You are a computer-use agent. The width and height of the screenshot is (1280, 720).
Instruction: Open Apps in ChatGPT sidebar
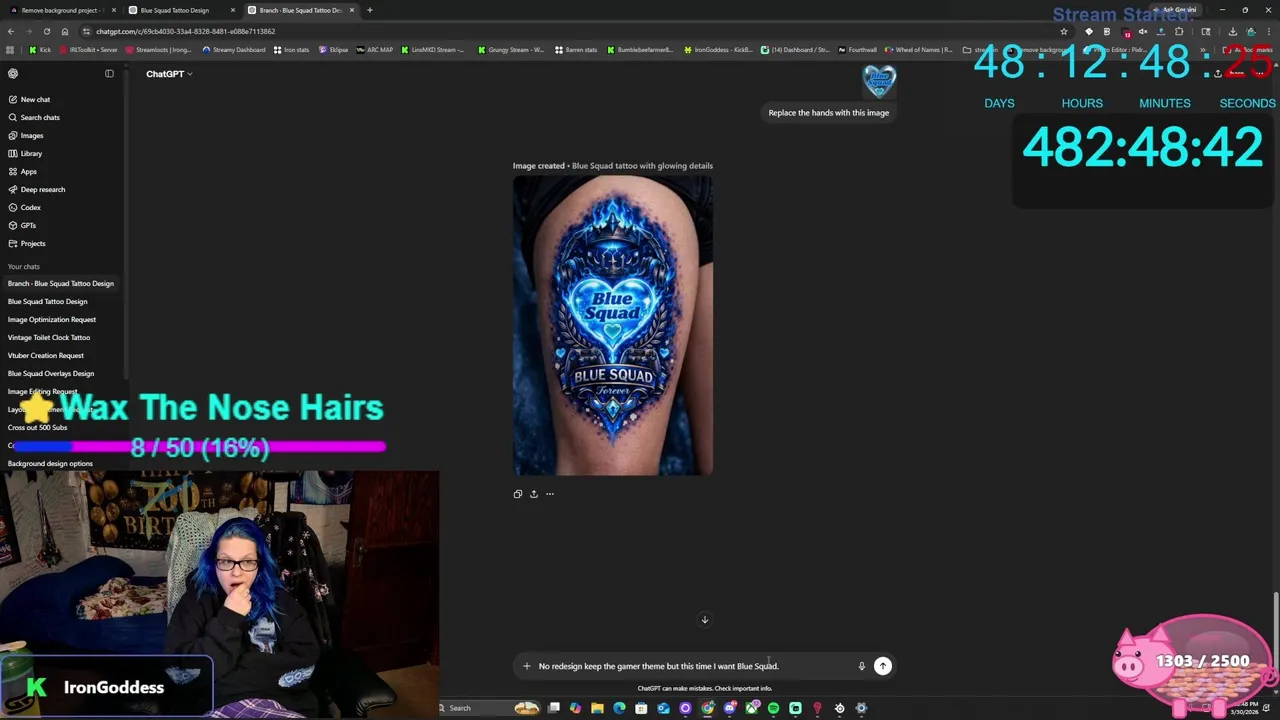(x=22, y=171)
